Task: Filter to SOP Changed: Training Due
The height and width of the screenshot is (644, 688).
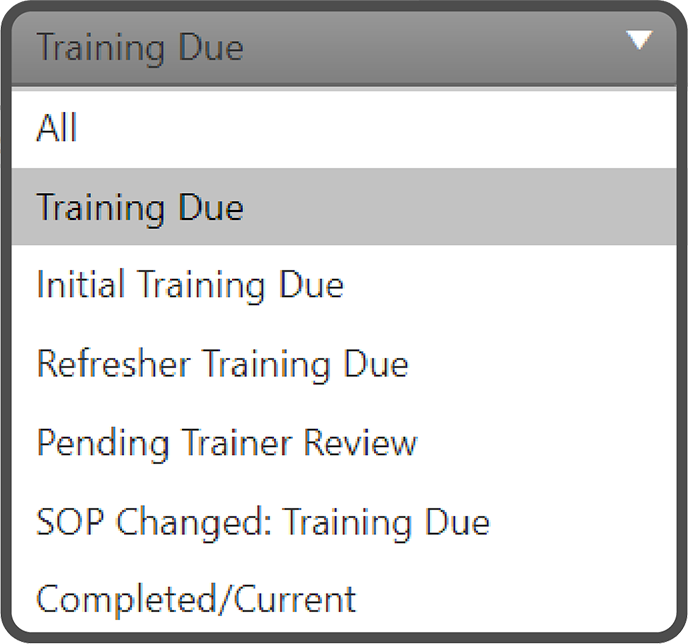Action: [x=263, y=521]
